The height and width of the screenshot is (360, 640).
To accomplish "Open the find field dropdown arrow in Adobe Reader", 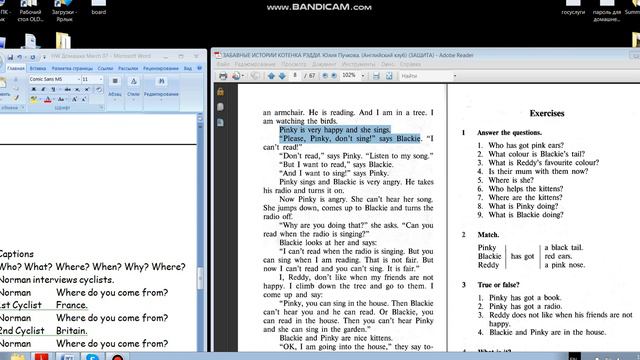I will (455, 76).
